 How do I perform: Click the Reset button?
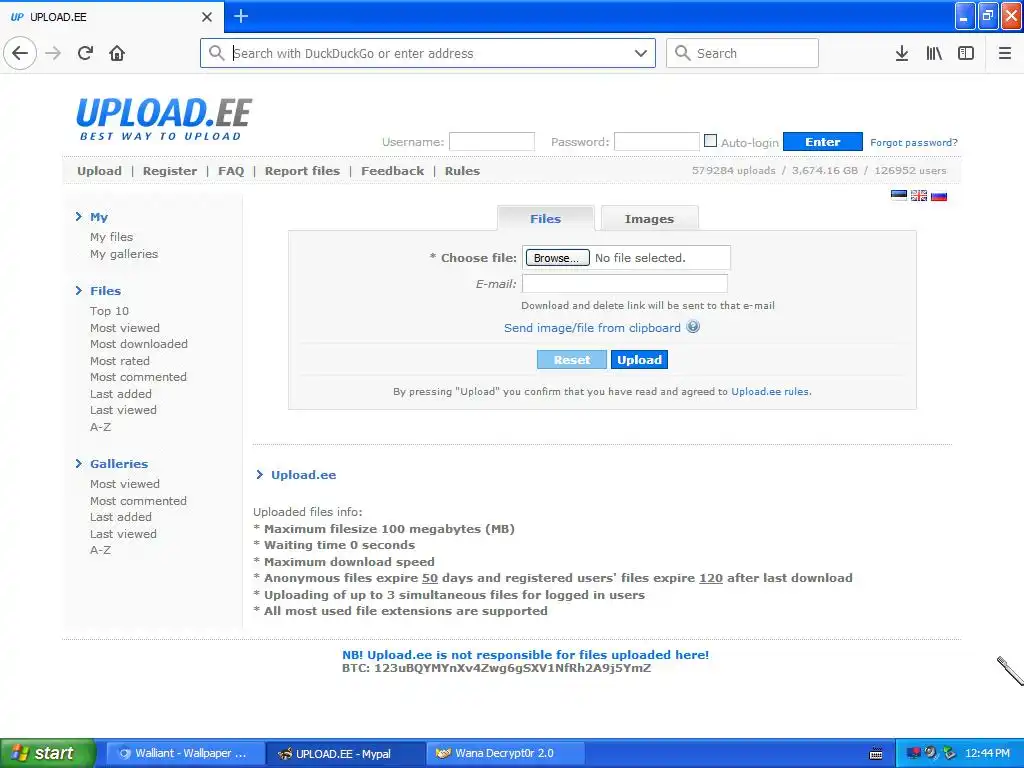571,360
